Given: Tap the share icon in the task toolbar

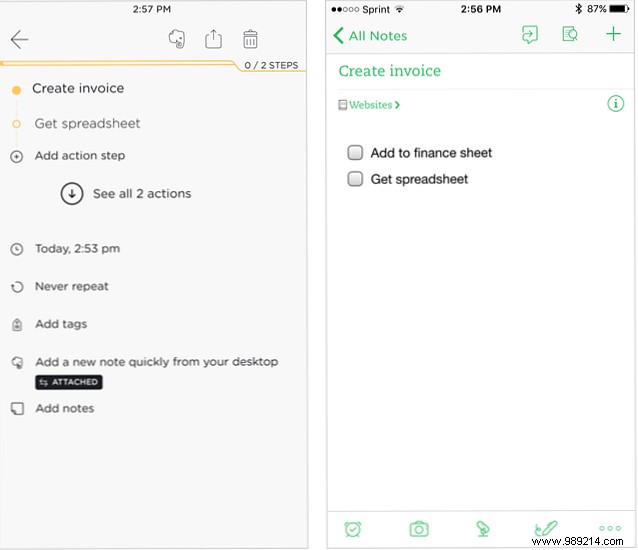Looking at the screenshot, I should tap(213, 39).
